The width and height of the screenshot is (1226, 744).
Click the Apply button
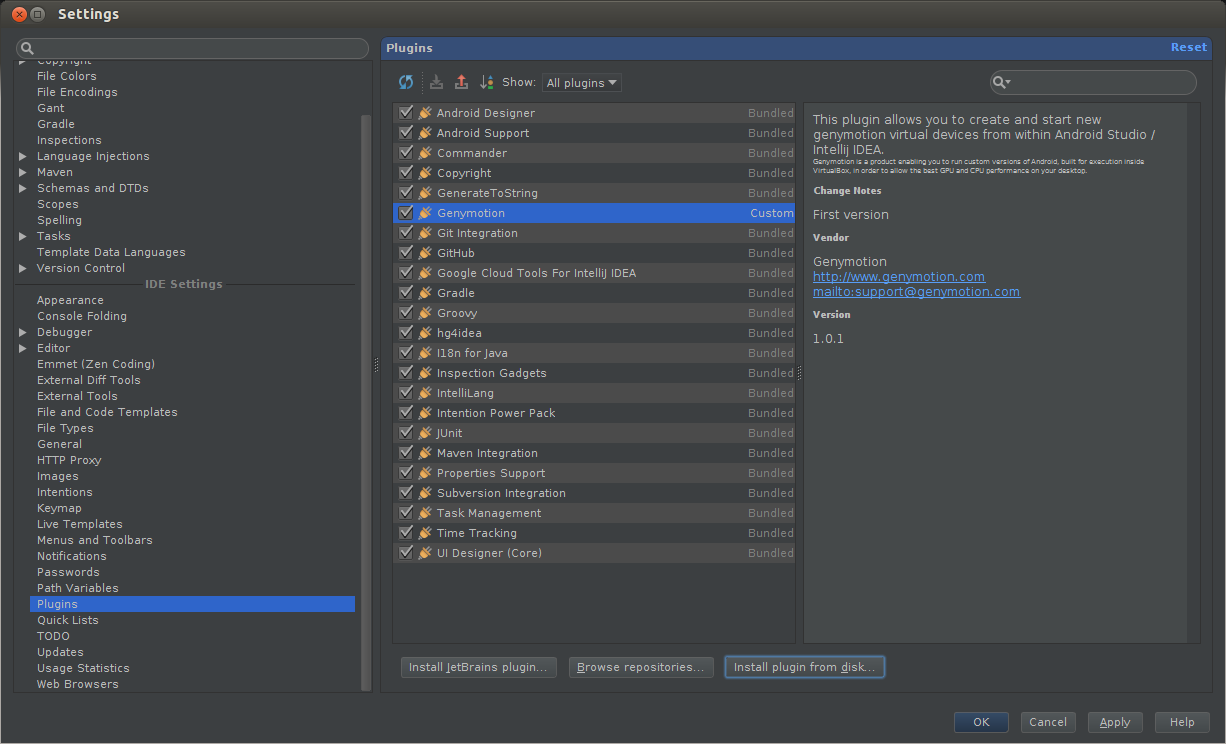pyautogui.click(x=1115, y=722)
